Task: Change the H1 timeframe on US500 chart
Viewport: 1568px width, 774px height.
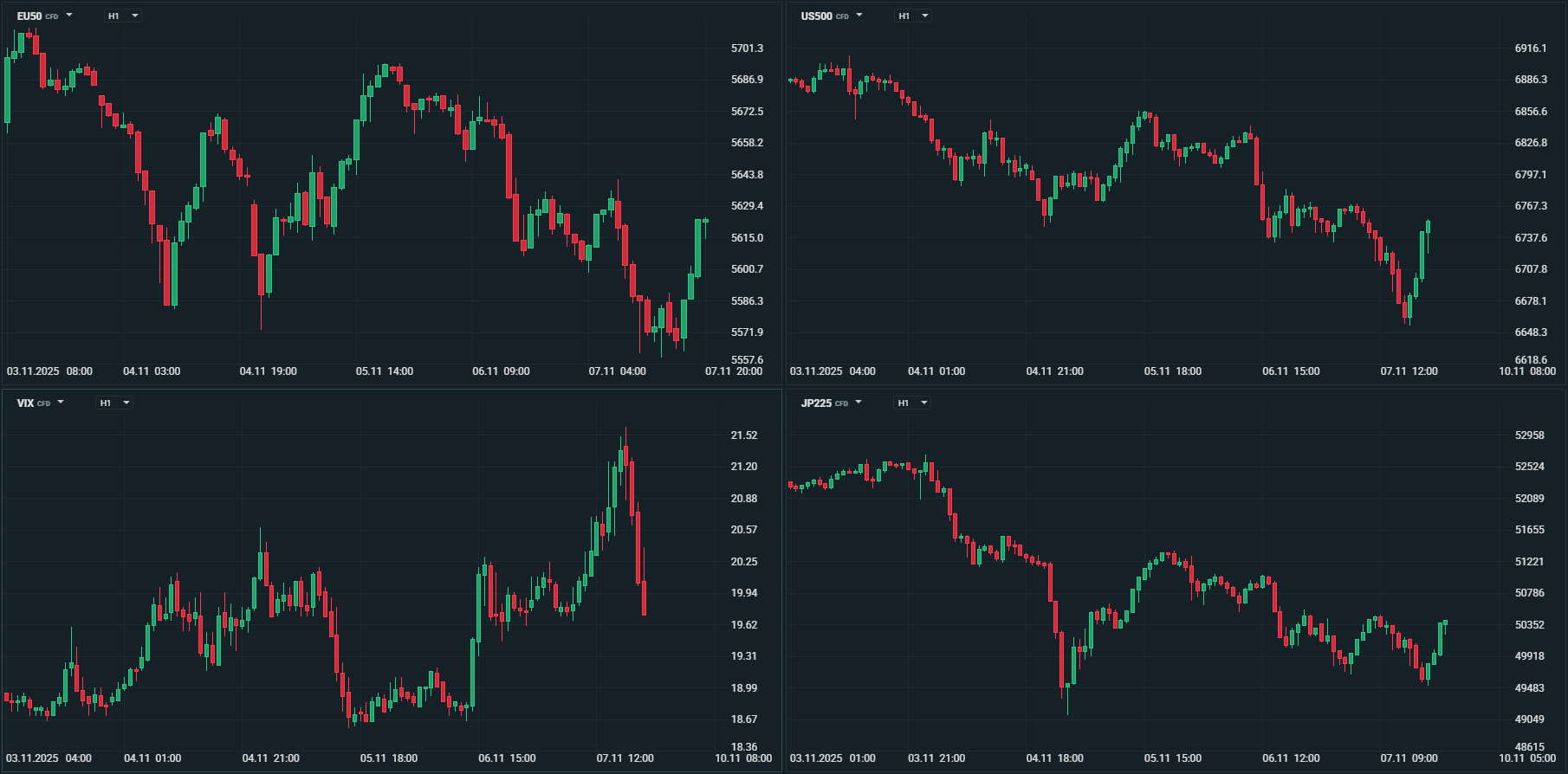Action: point(912,16)
